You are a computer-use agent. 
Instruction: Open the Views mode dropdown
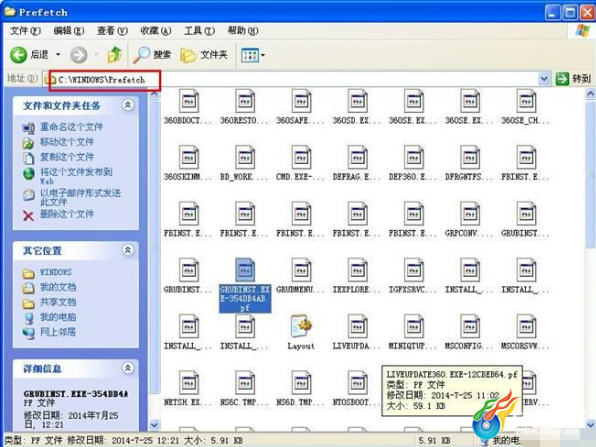[253, 55]
